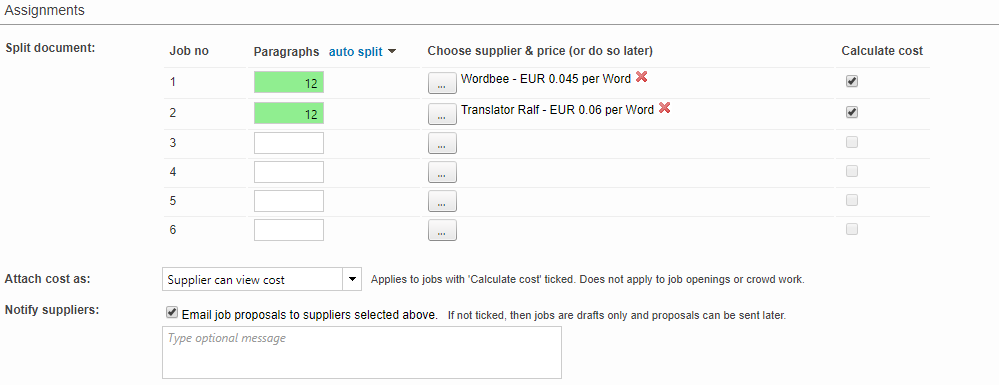Click the empty paragraphs field for job 3
Screen dimensions: 999x385
click(x=289, y=143)
